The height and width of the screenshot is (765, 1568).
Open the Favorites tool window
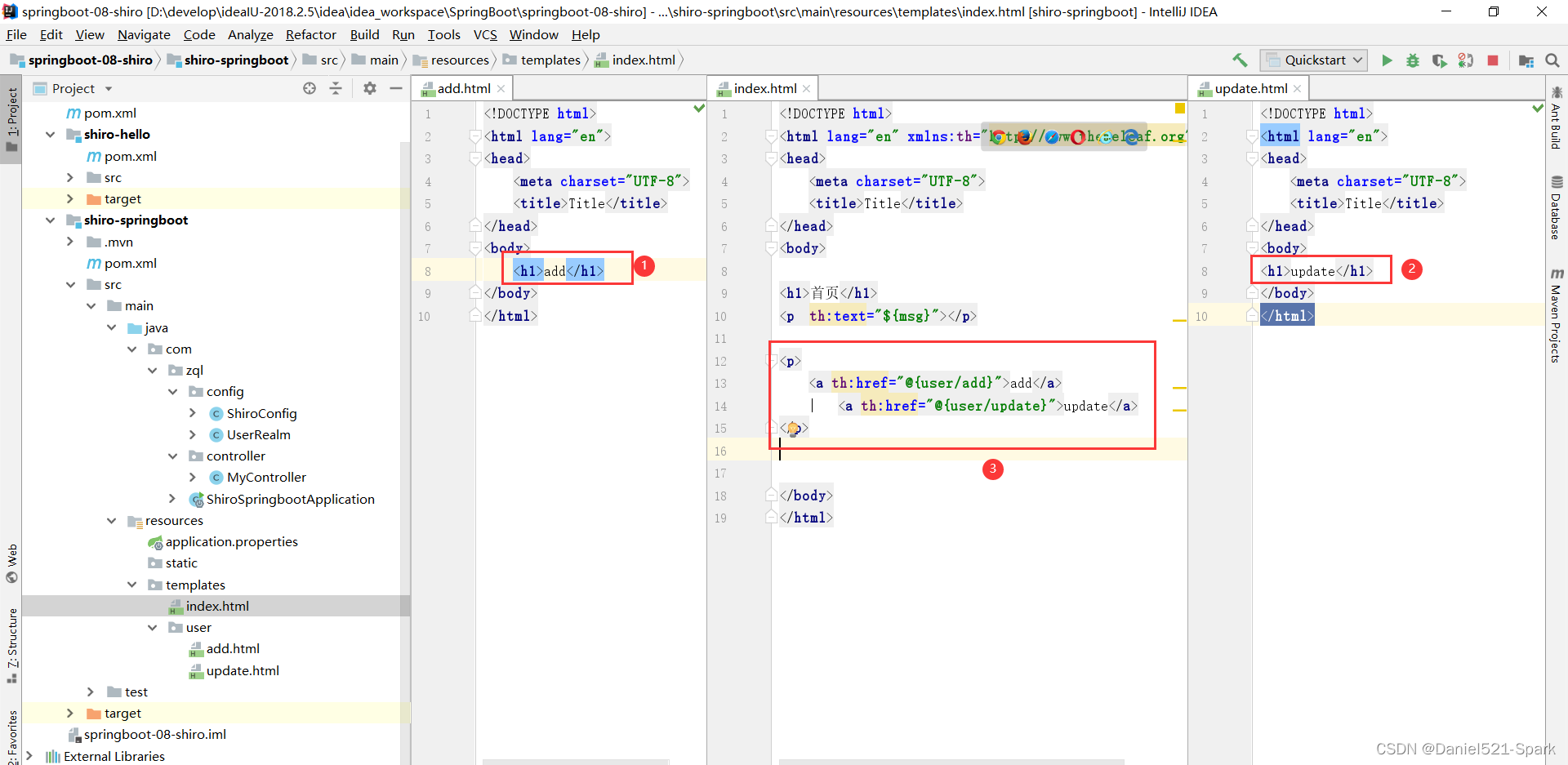tap(11, 736)
